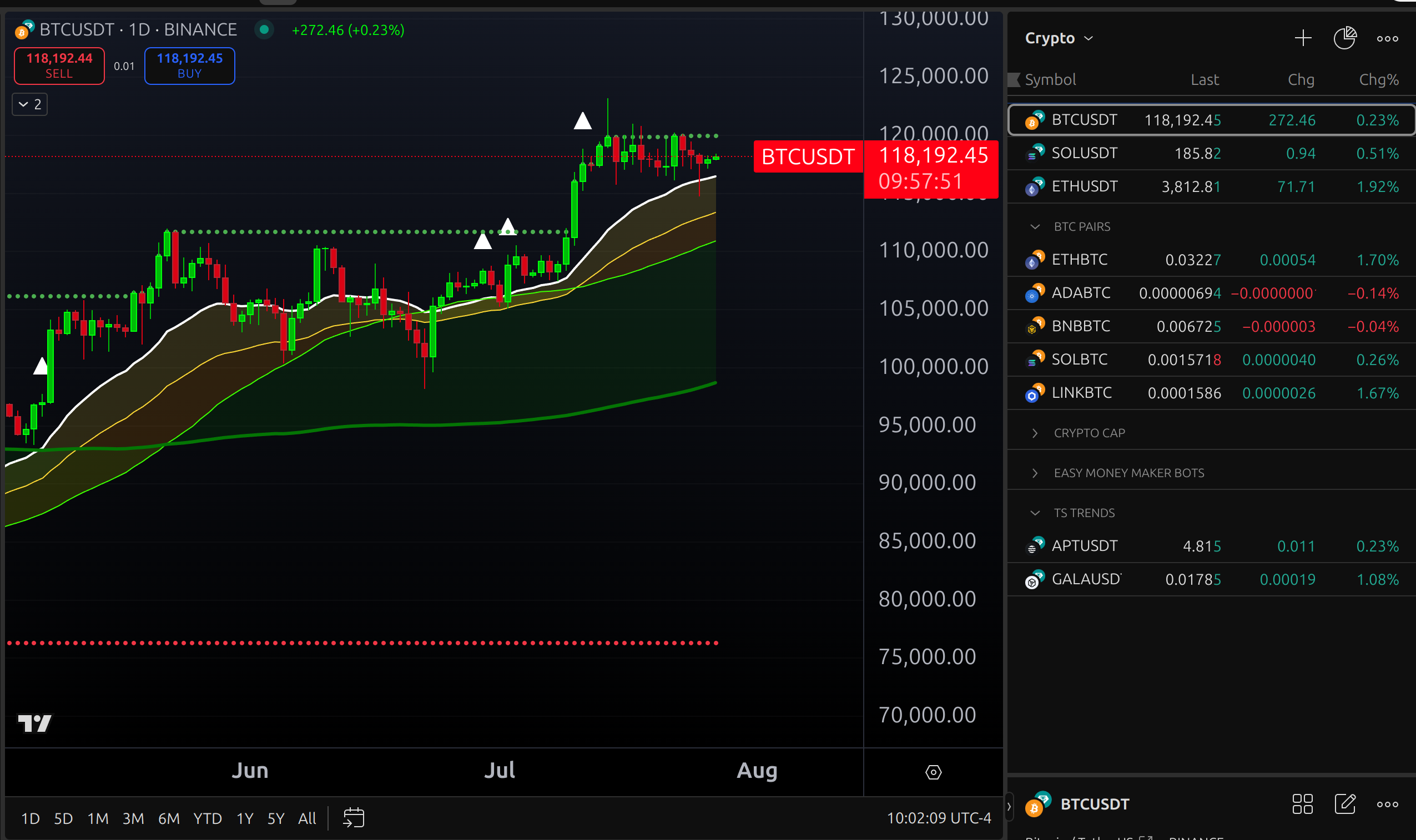Select the YTD time range

point(207,817)
